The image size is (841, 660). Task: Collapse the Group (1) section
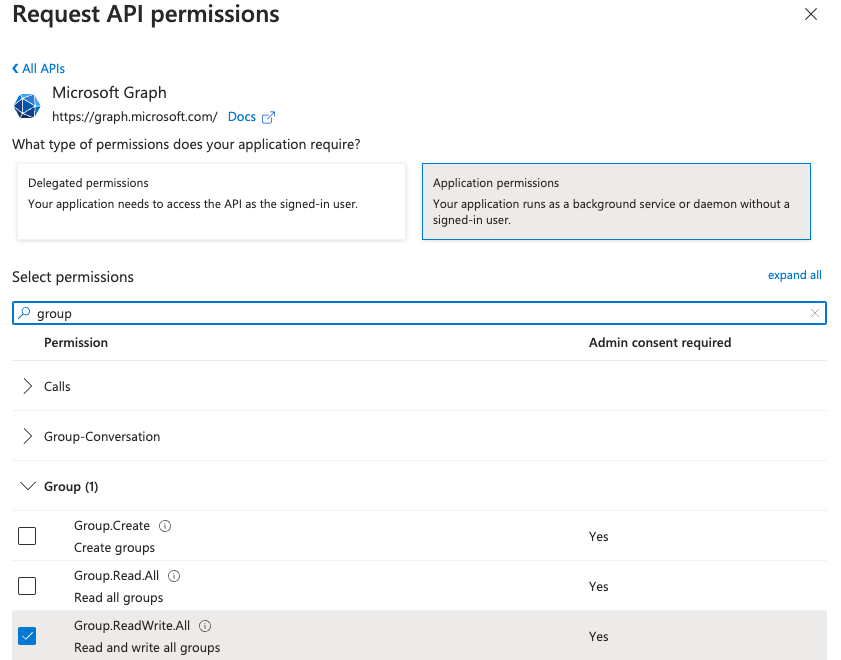(27, 486)
